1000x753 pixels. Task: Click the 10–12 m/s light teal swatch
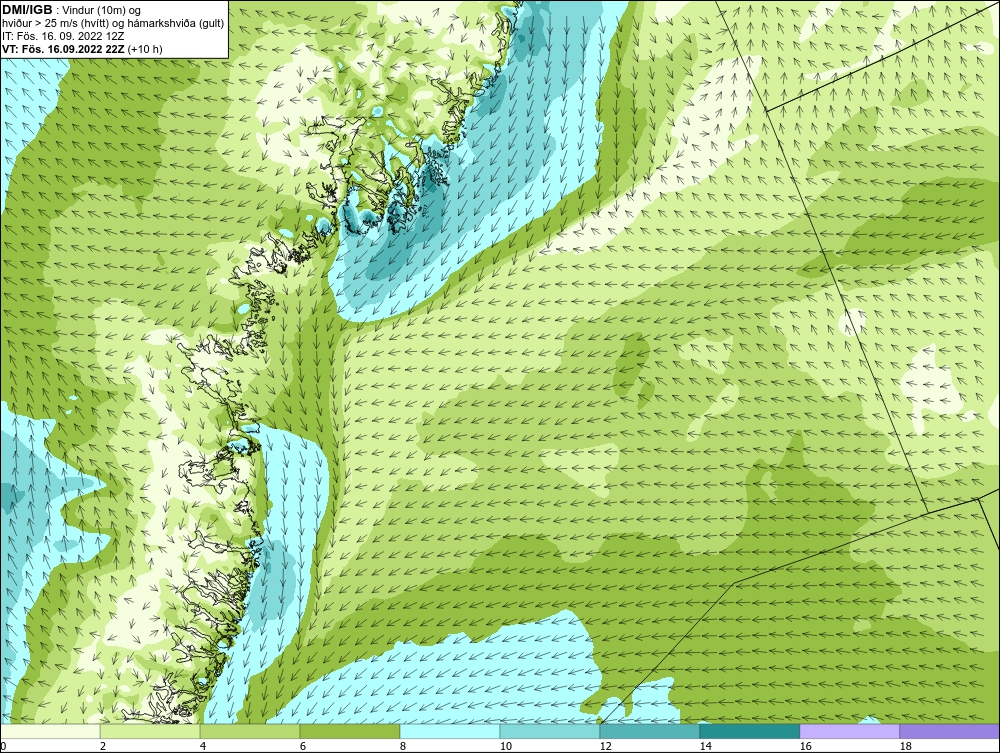550,731
